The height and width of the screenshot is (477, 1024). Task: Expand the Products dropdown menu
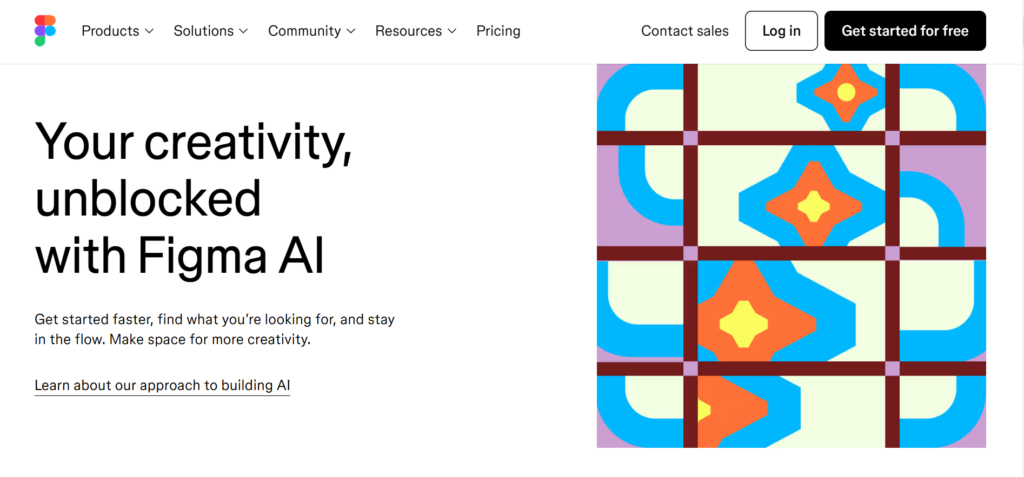(x=118, y=31)
